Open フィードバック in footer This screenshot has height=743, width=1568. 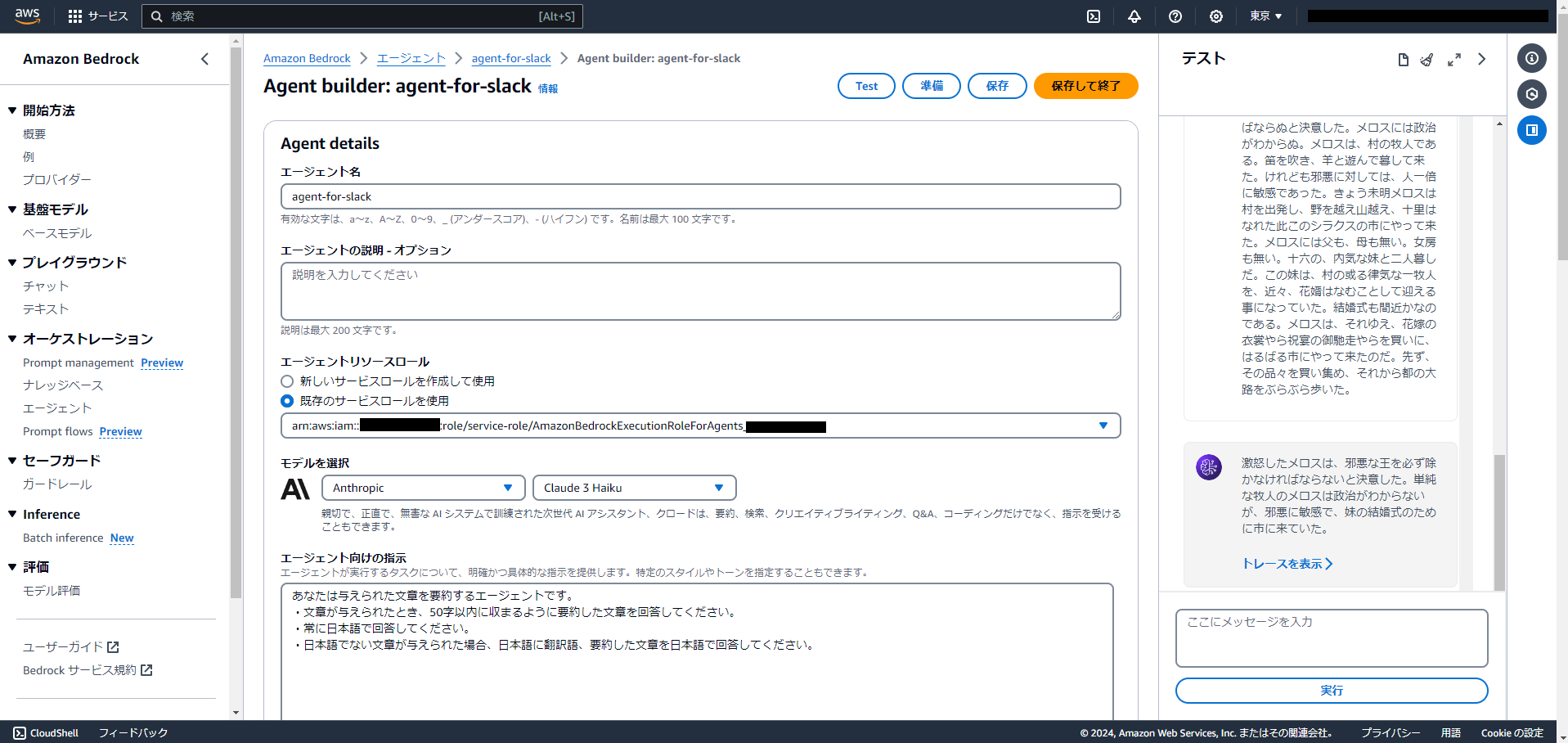click(x=133, y=733)
